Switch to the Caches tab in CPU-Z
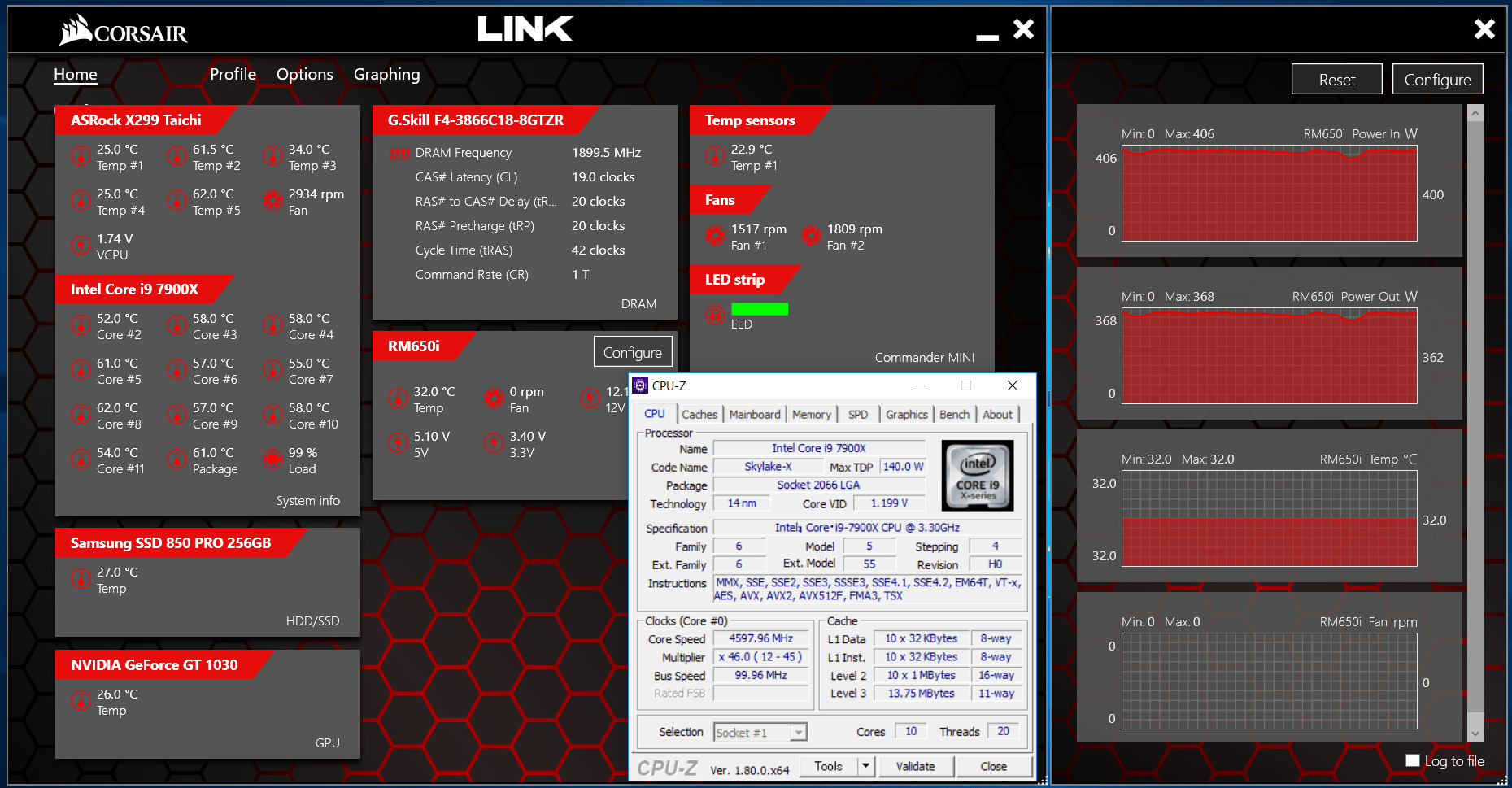The width and height of the screenshot is (1512, 788). point(699,414)
